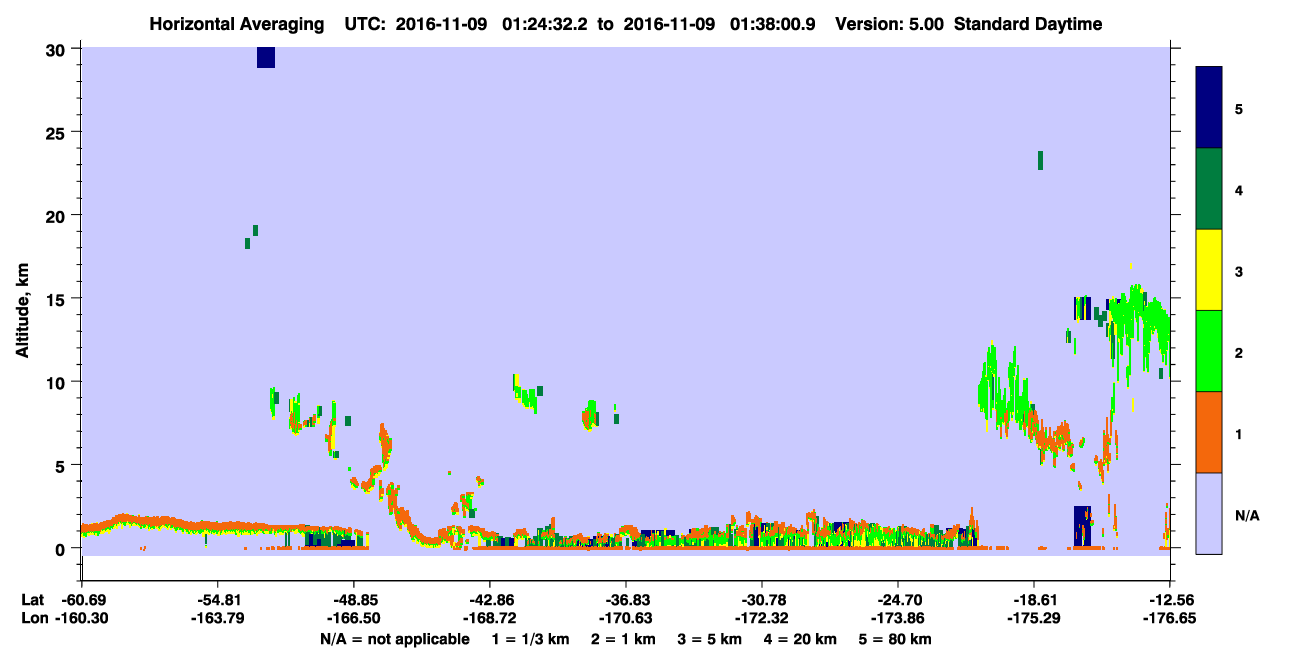Click longitude value -170.63

(x=626, y=618)
